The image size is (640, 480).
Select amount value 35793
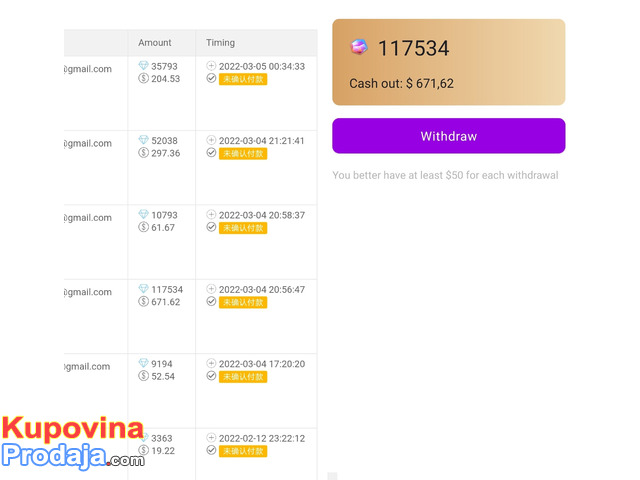pos(164,66)
